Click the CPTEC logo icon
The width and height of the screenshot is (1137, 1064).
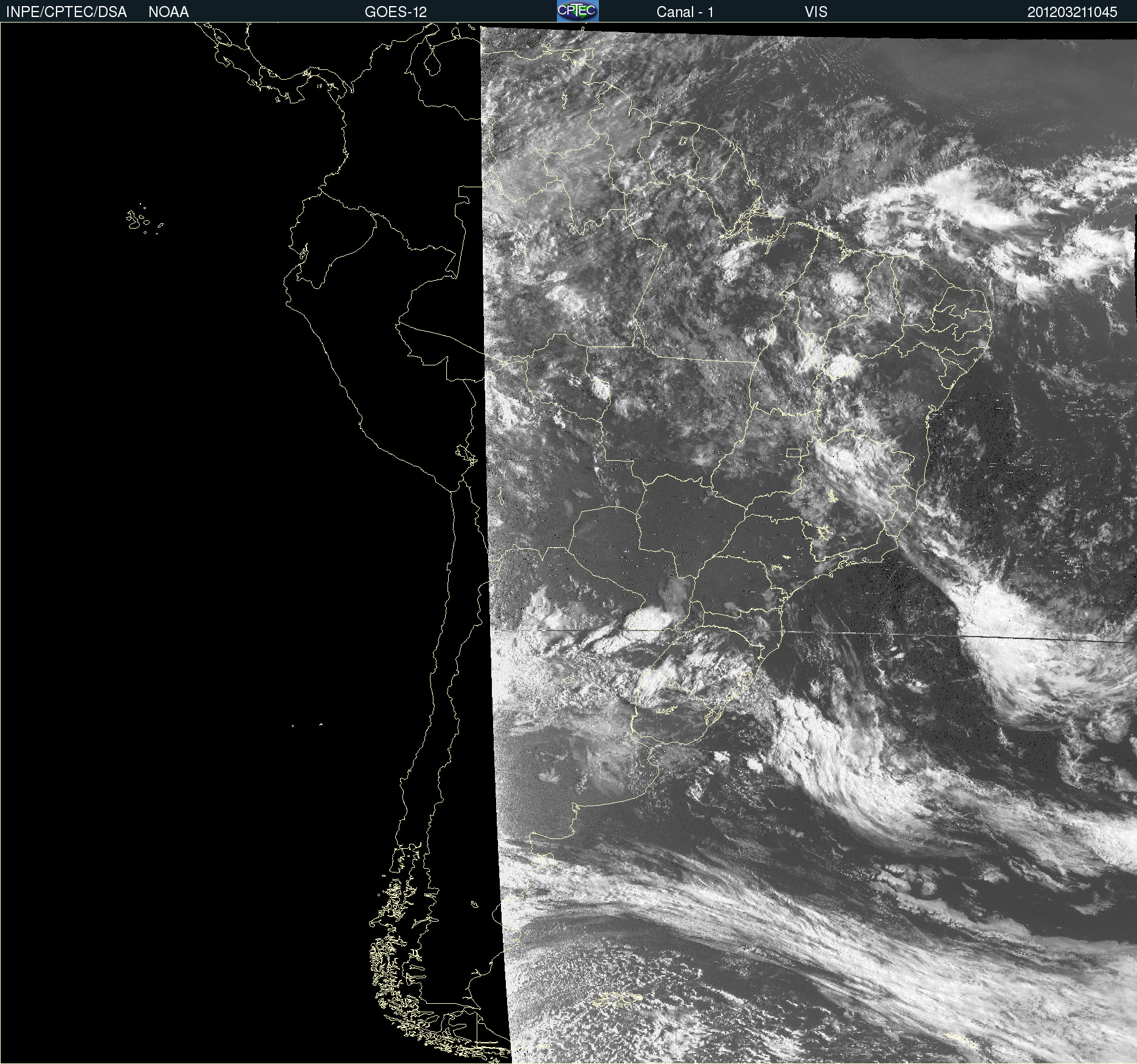coord(578,11)
